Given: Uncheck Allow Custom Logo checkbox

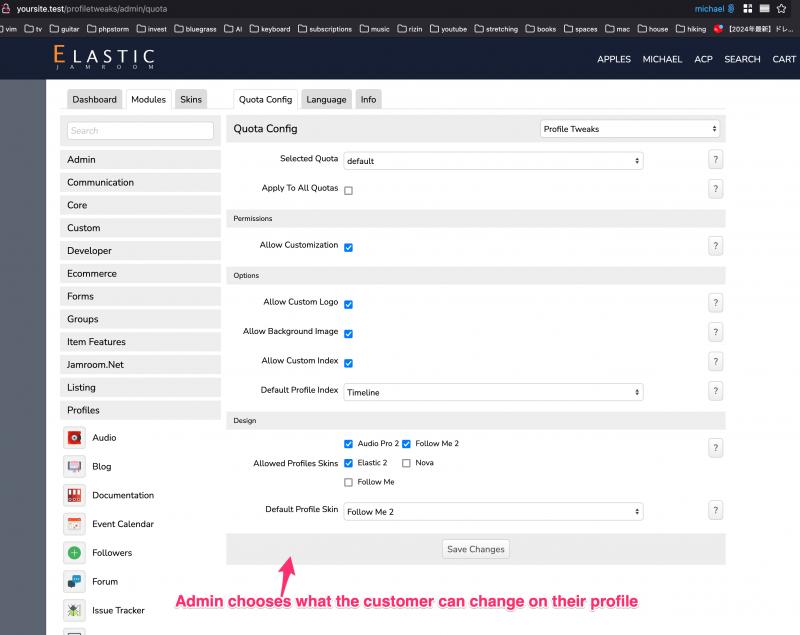Looking at the screenshot, I should point(348,304).
